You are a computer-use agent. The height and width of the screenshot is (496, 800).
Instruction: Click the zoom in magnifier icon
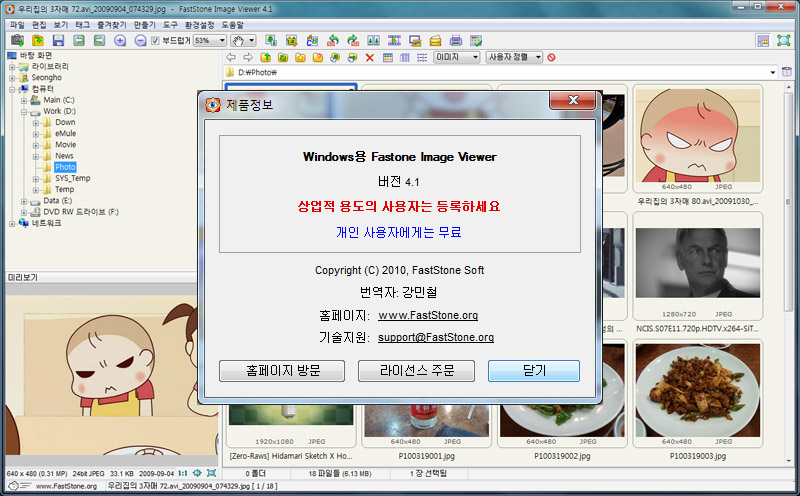120,40
